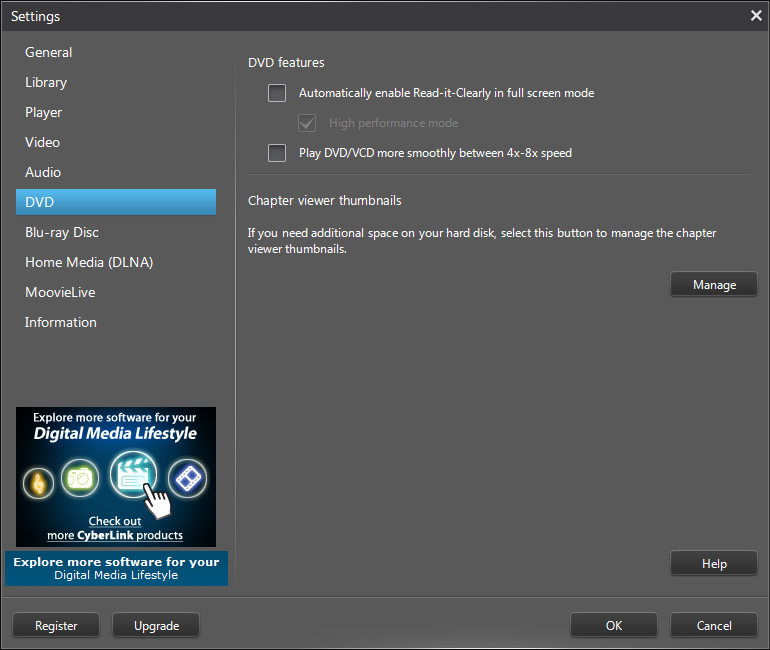Confirm settings with the OK button
This screenshot has width=770, height=650.
[x=614, y=626]
